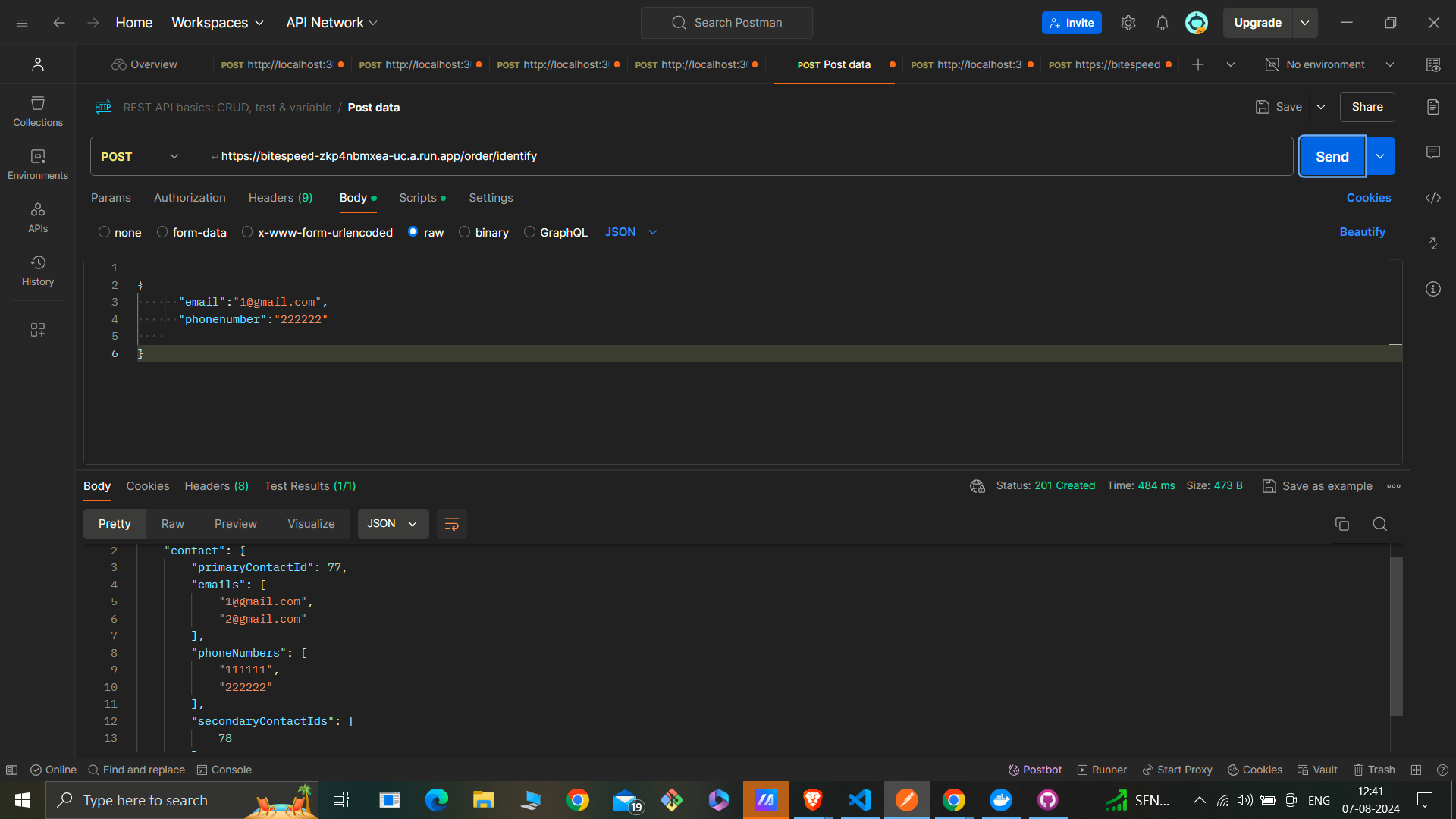Open the Environments sidebar panel
Viewport: 1456px width, 819px height.
tap(38, 164)
